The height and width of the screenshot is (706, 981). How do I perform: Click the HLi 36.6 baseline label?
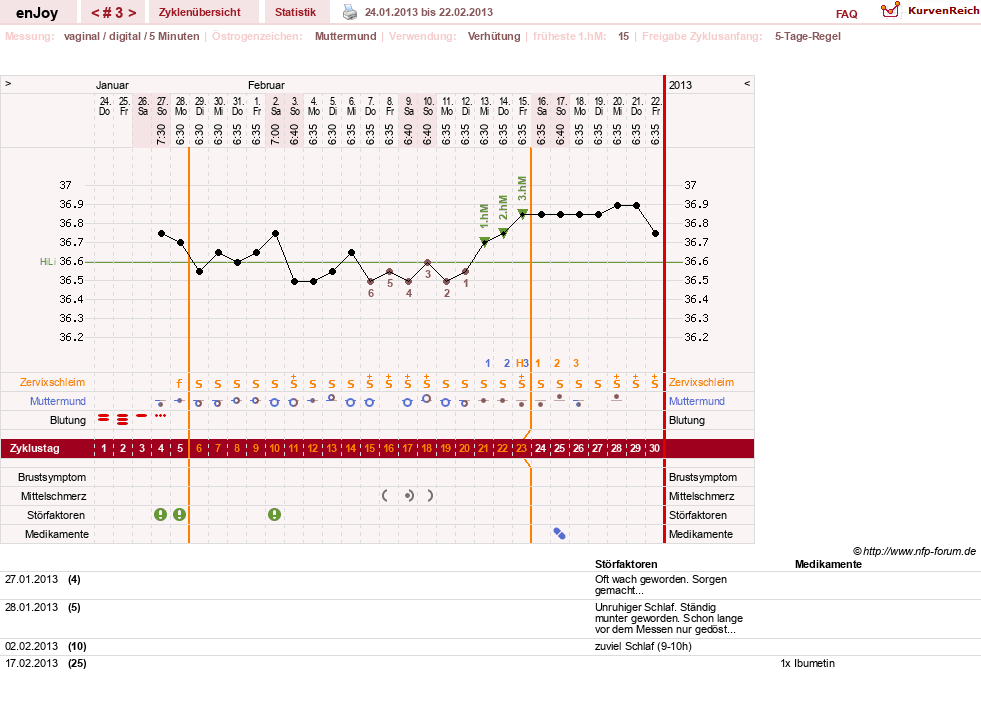(x=62, y=262)
